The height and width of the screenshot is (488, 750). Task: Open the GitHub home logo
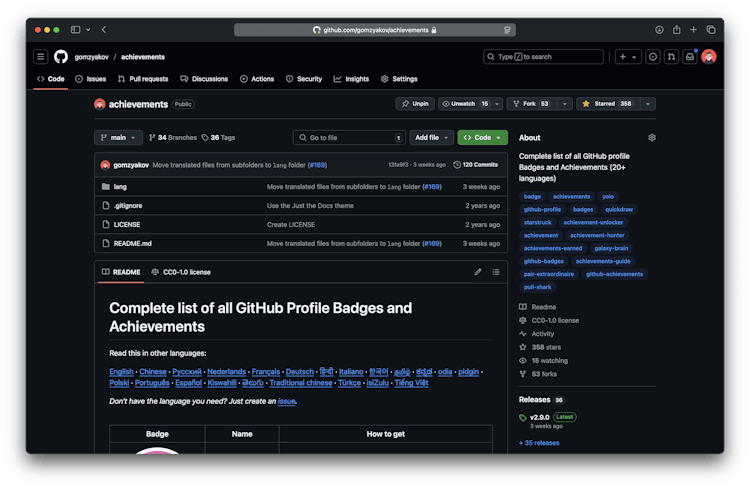click(x=61, y=57)
